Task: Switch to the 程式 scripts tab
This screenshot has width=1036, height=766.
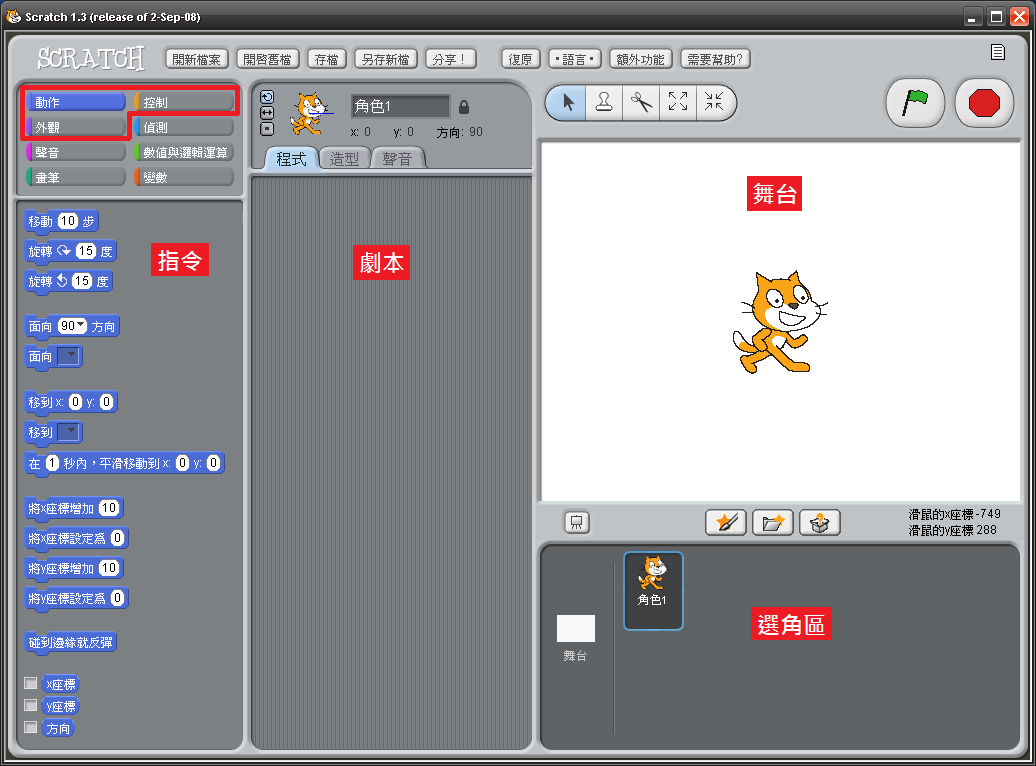Action: 291,159
